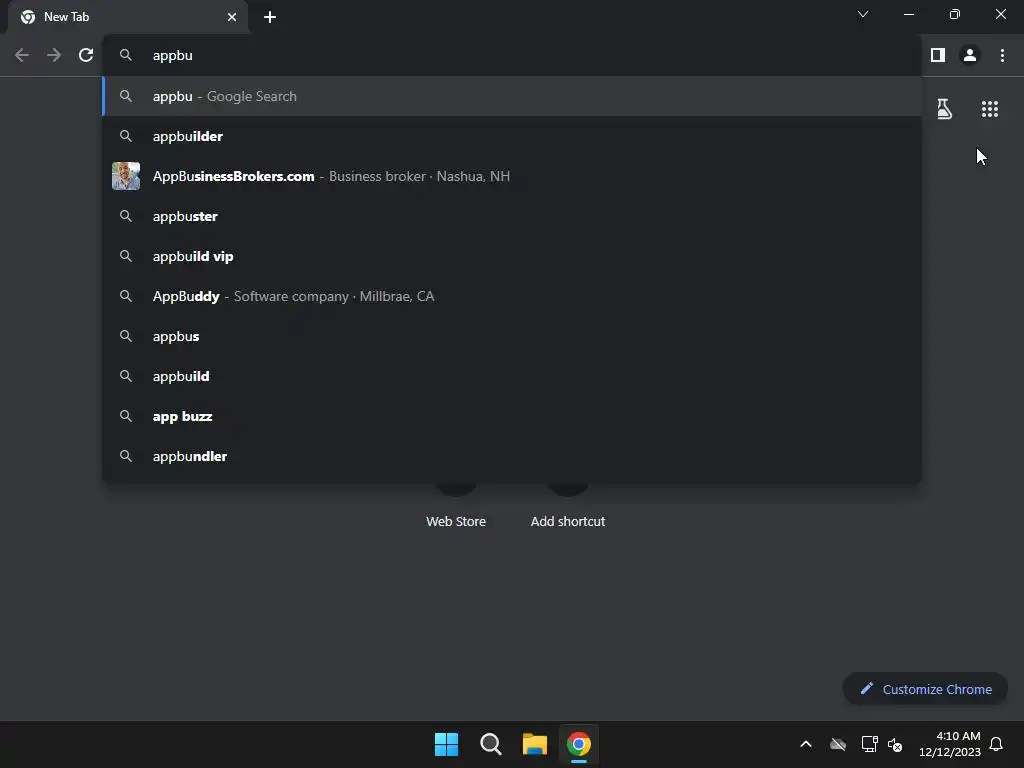Open the network display tray icon
Screen dimensions: 1024x768
[869, 744]
